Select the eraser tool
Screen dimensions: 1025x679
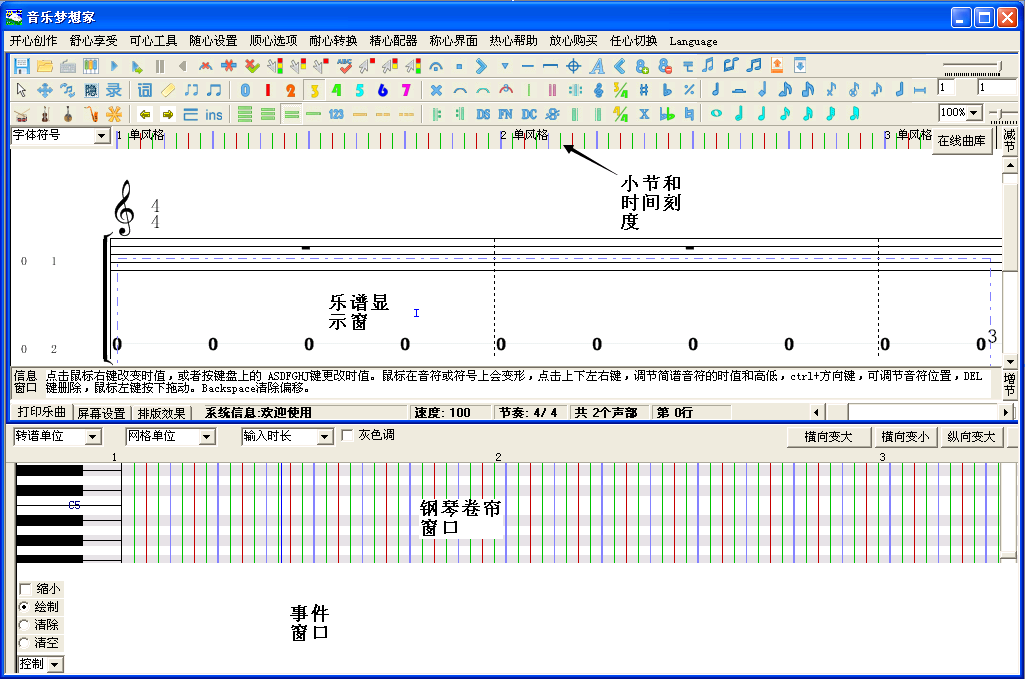168,90
